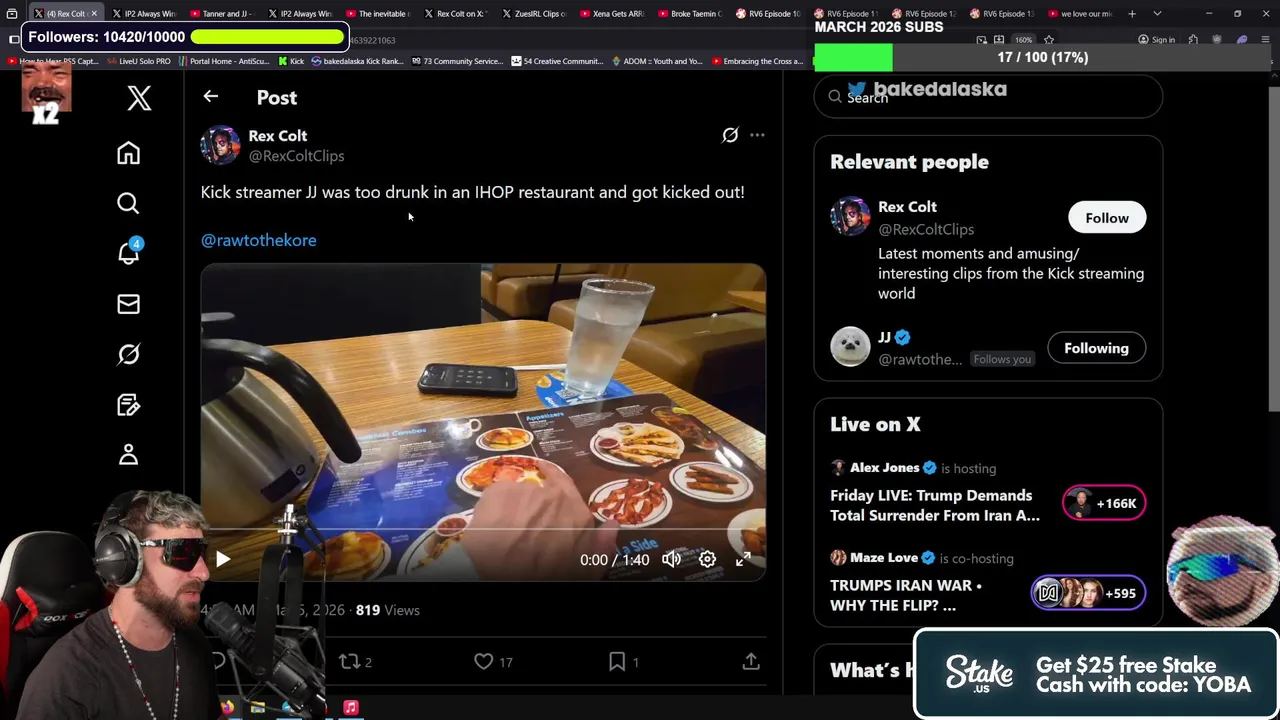
Task: Open the Explore search icon in sidebar
Action: coord(128,203)
